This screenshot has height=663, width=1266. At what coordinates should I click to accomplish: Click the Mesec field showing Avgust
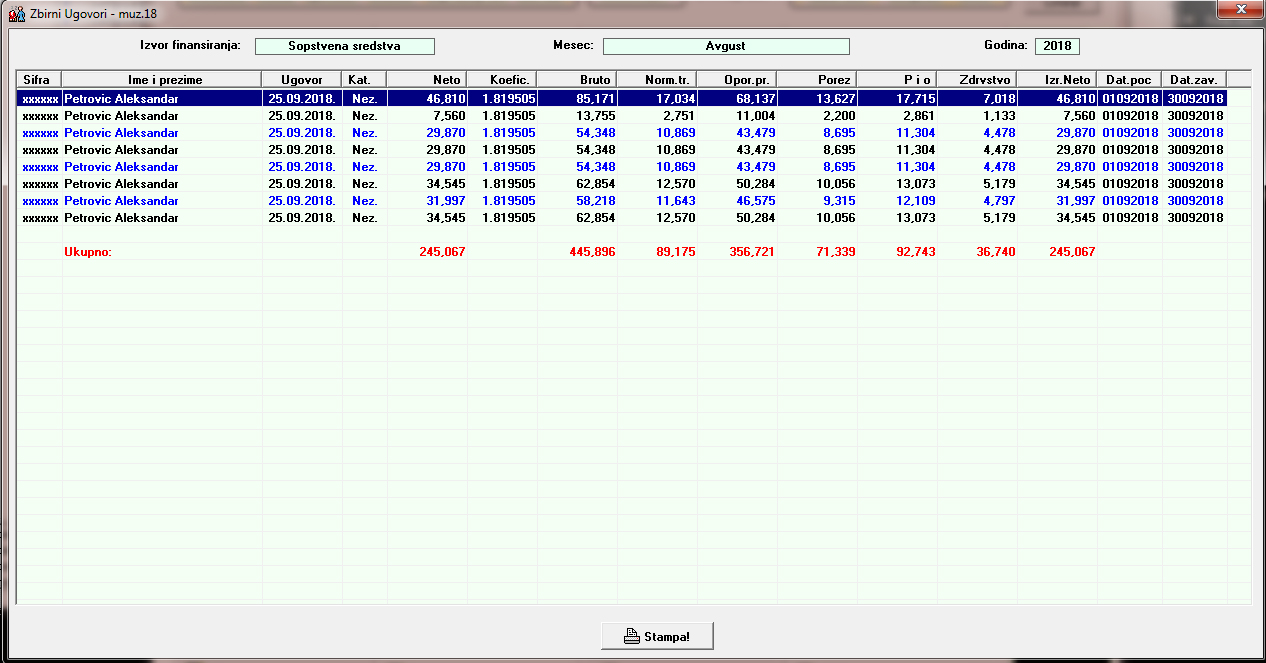click(726, 46)
